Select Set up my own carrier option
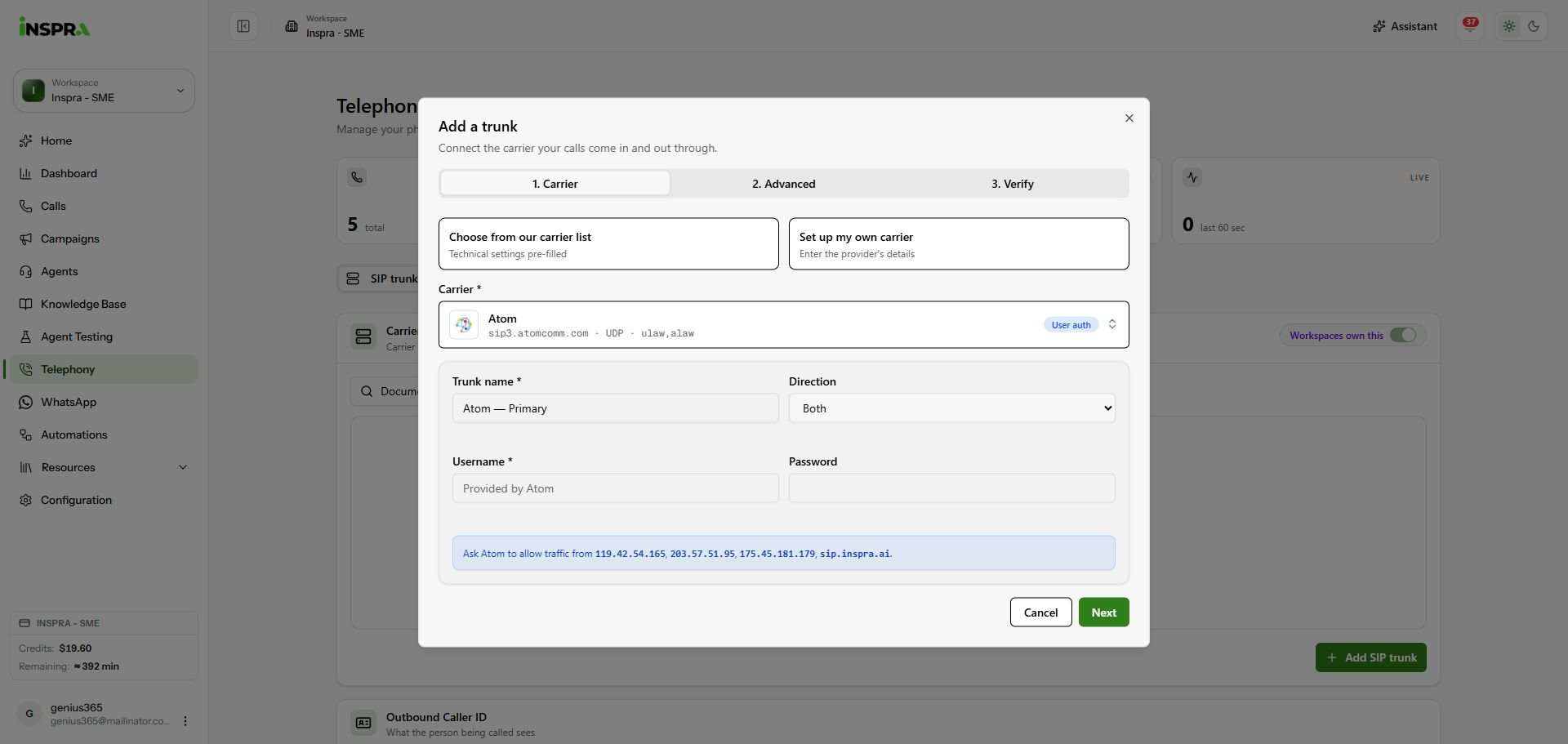Image resolution: width=1568 pixels, height=744 pixels. pos(959,243)
